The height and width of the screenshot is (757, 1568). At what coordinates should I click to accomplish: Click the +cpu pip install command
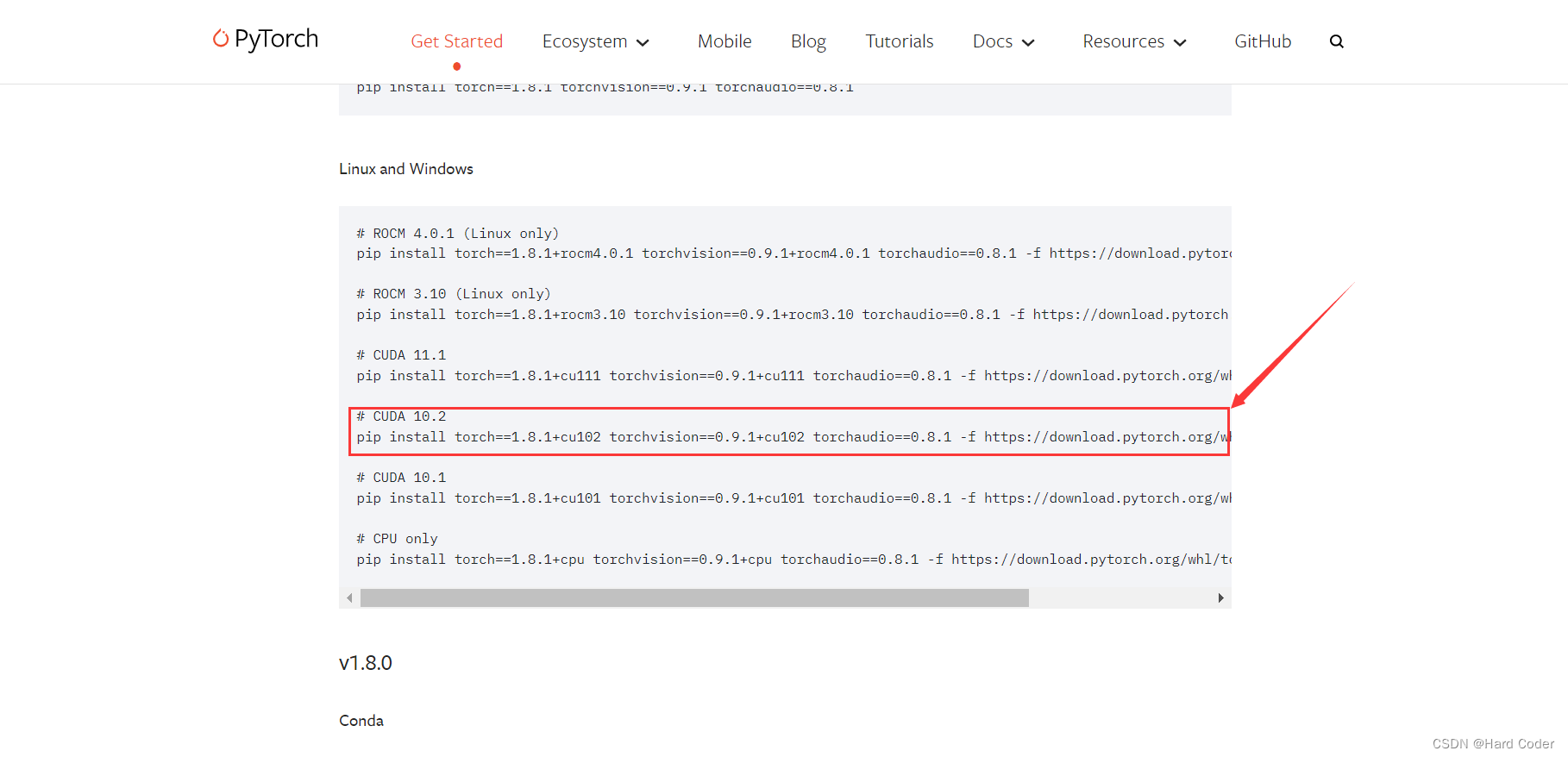[793, 560]
